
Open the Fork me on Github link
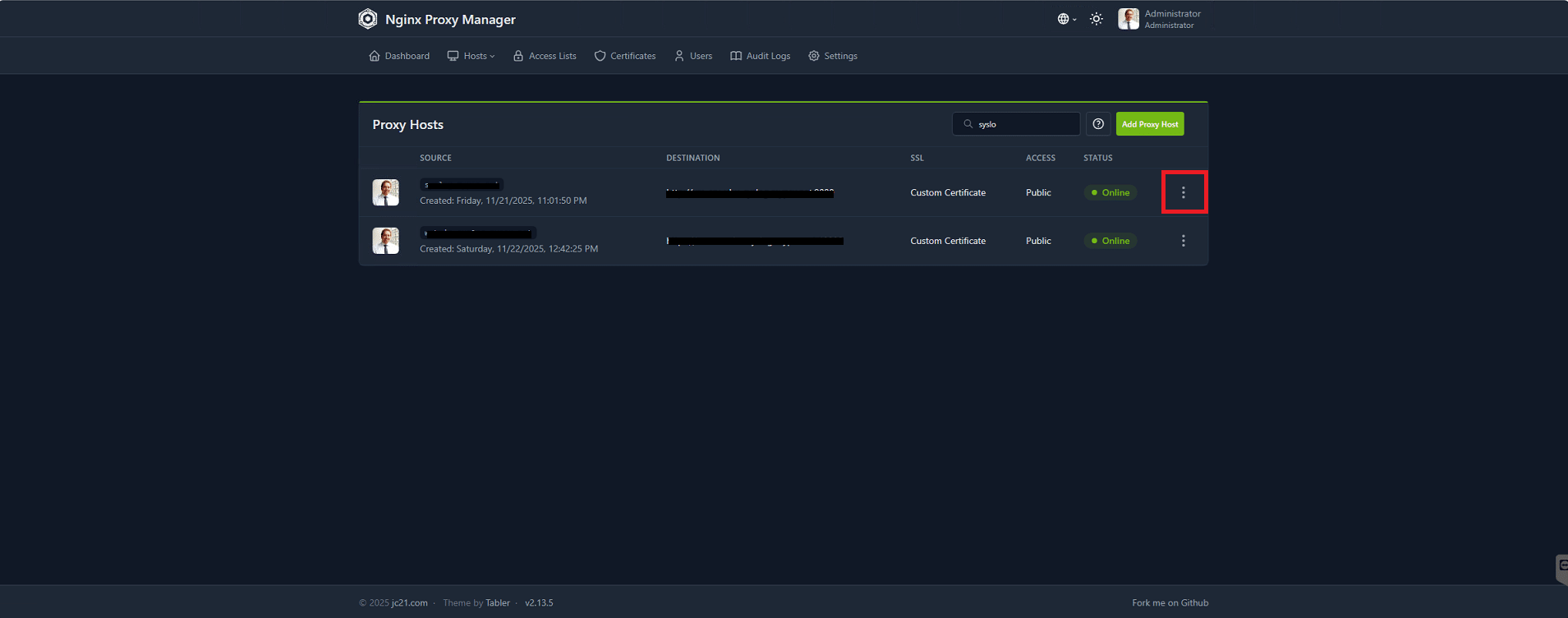(x=1170, y=603)
